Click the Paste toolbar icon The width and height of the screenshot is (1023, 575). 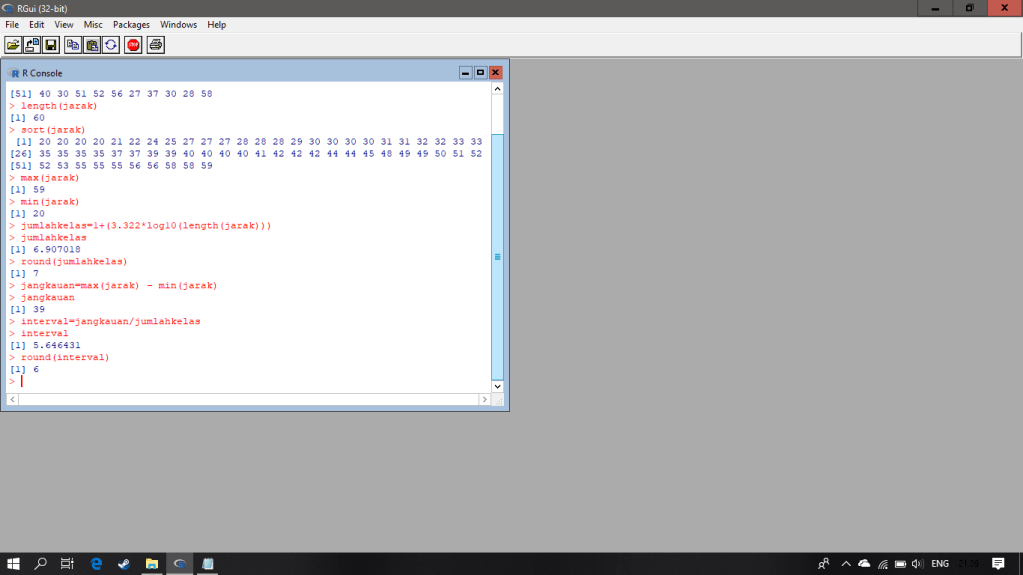pos(92,45)
